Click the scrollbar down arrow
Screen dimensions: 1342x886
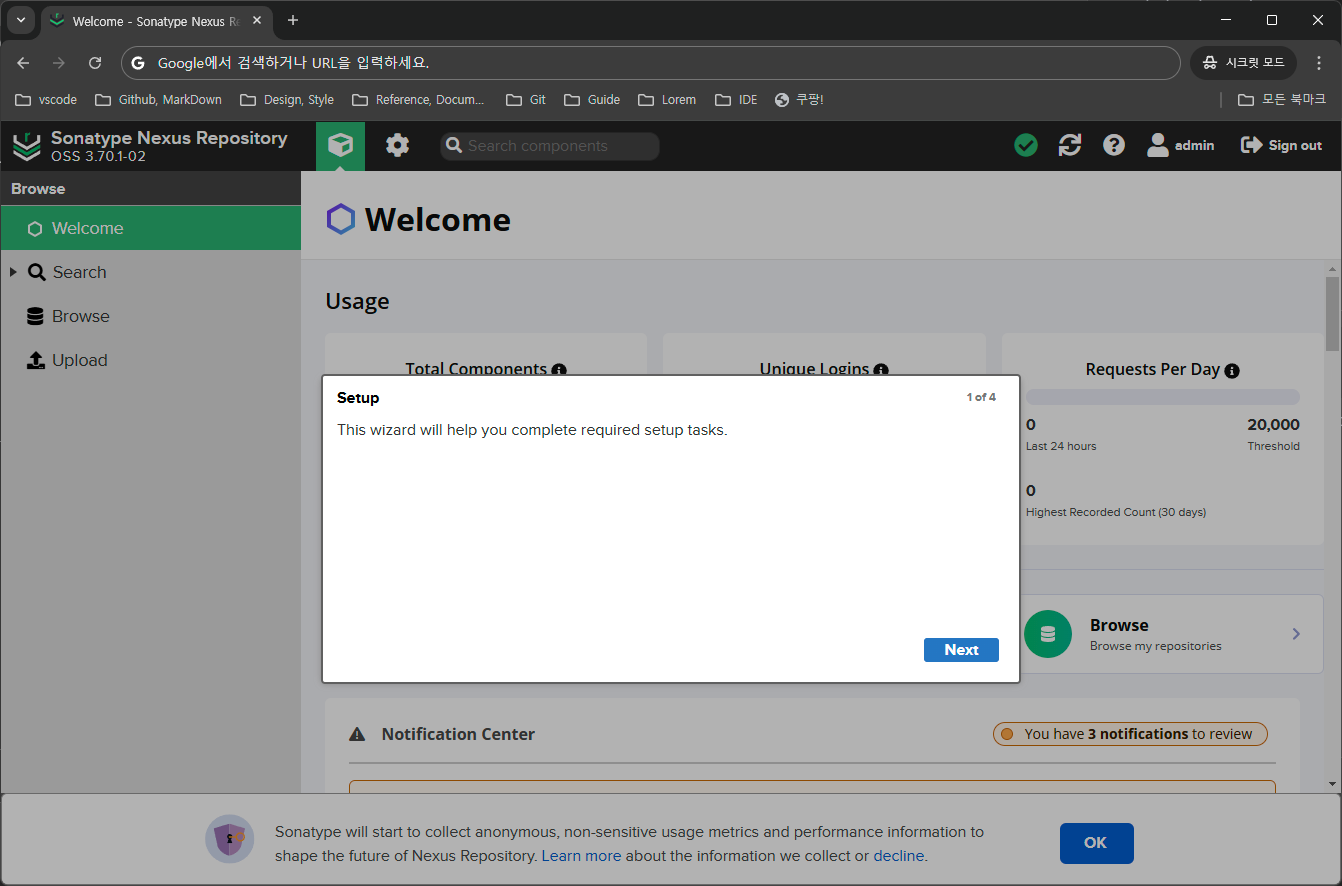point(1332,784)
